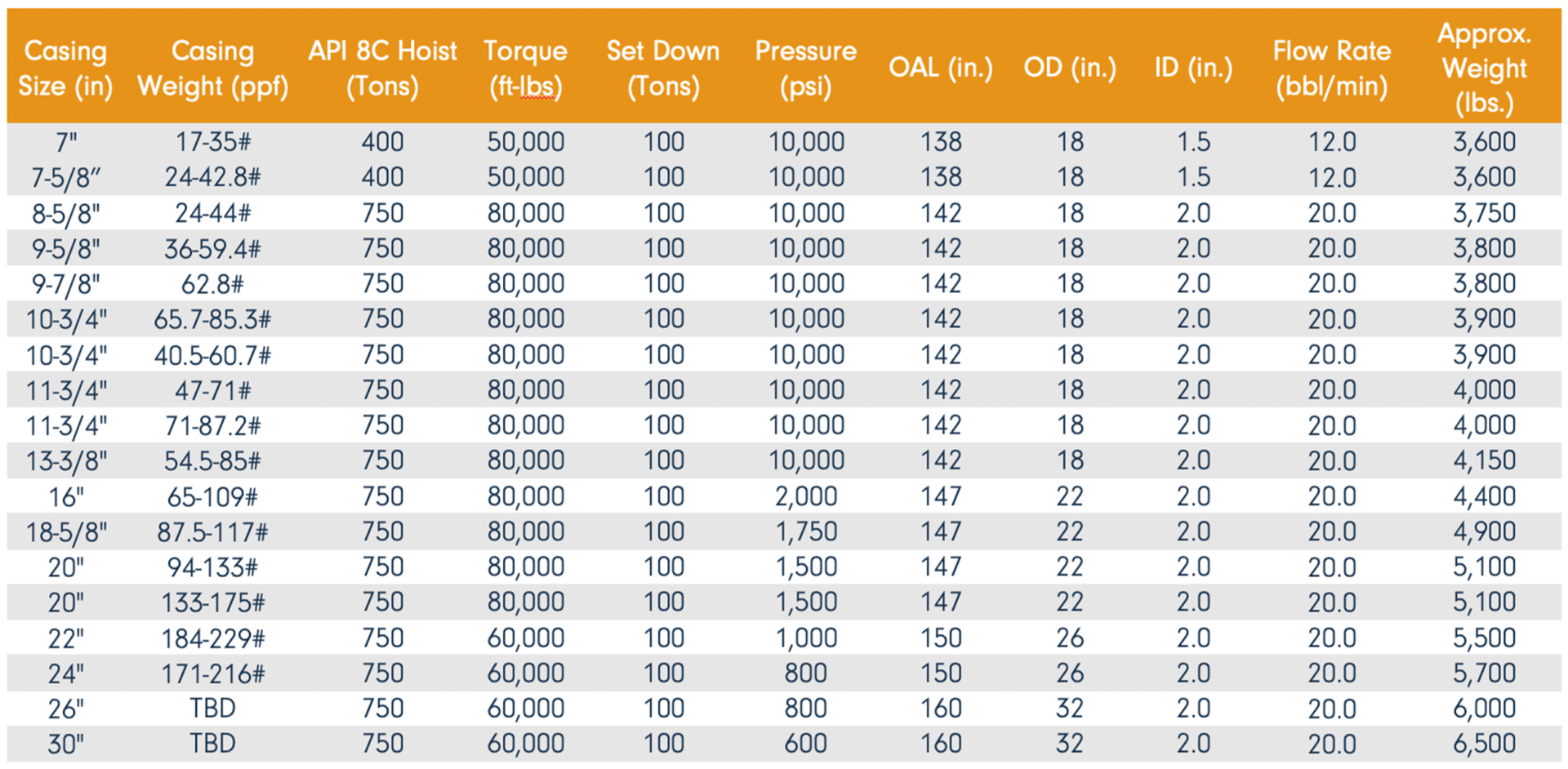Click the API 8C Hoist (Tons) header
This screenshot has width=1568, height=769.
coord(382,69)
